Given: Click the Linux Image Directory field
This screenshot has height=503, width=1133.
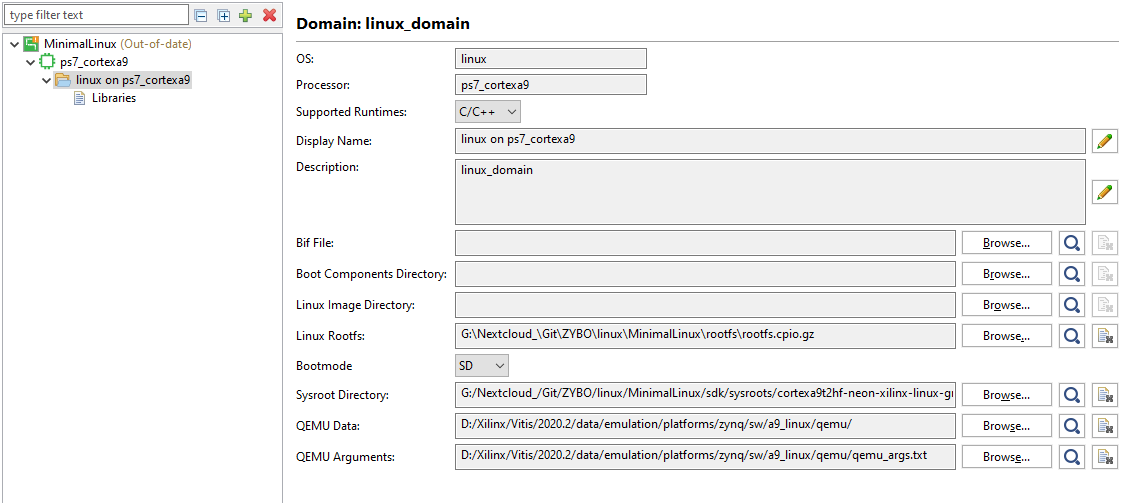Looking at the screenshot, I should tap(705, 305).
